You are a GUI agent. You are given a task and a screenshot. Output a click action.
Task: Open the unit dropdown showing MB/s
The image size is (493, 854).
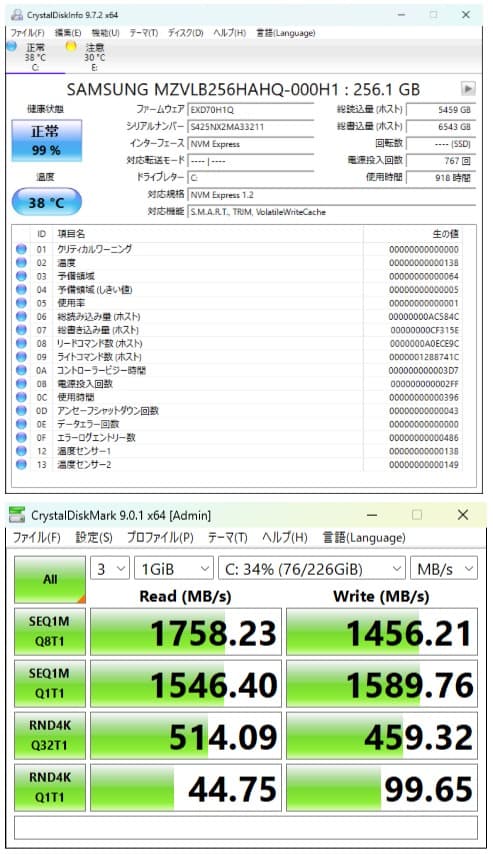tap(444, 569)
